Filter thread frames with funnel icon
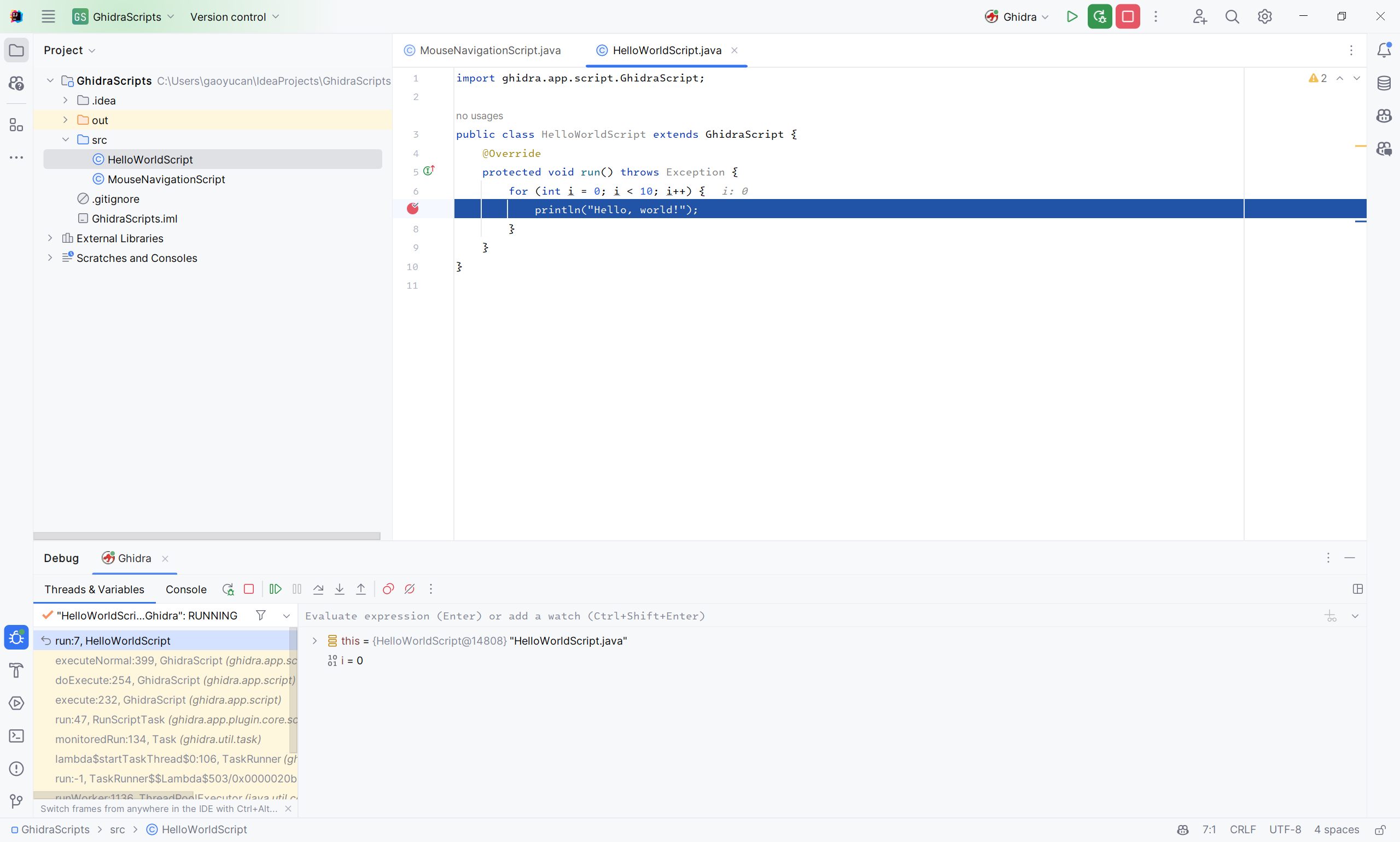 click(x=260, y=615)
